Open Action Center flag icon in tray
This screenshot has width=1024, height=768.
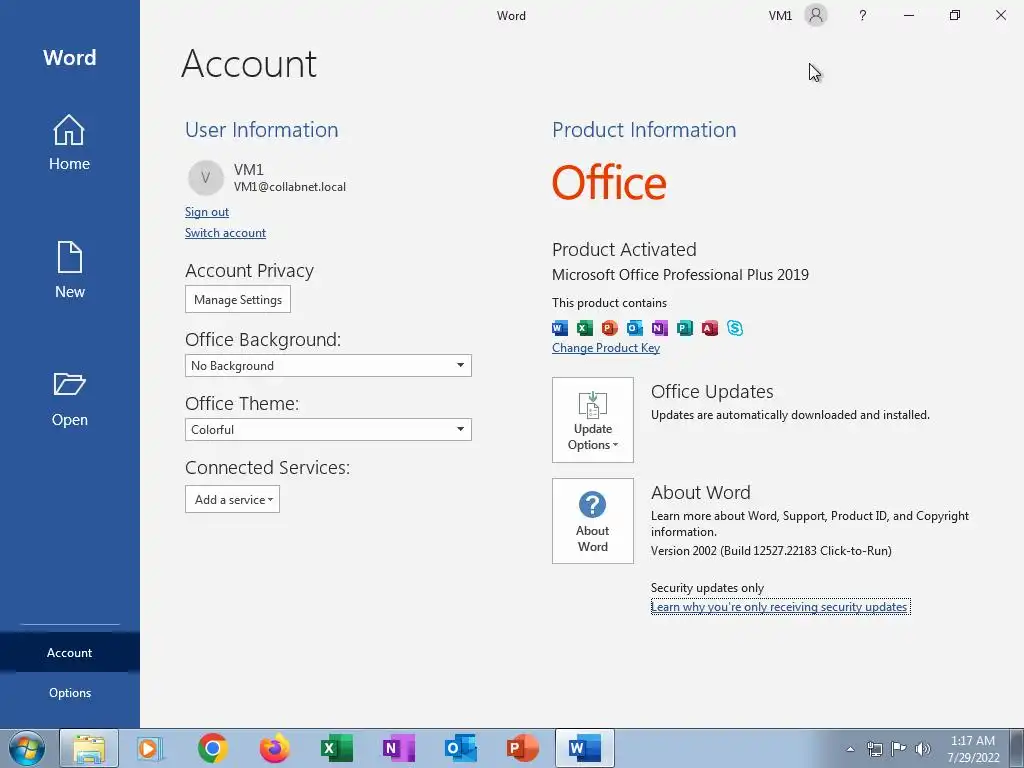click(x=899, y=749)
